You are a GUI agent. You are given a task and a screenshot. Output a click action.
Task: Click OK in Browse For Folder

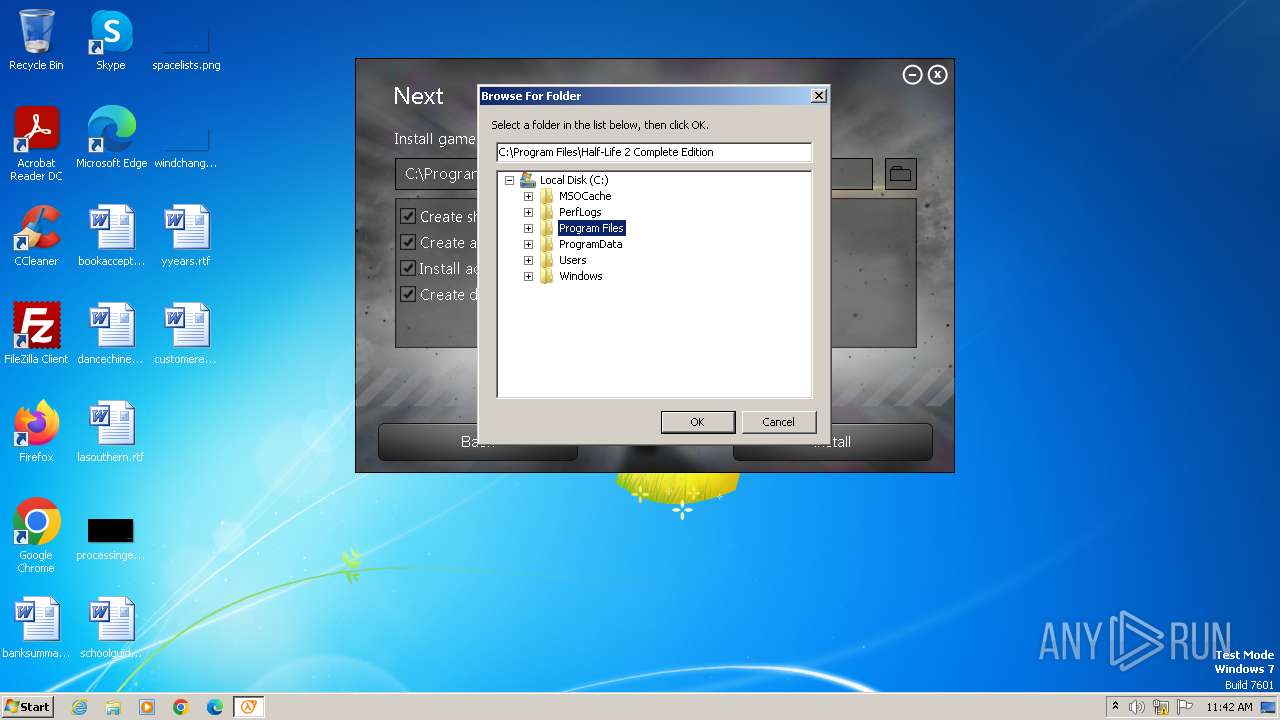(697, 422)
